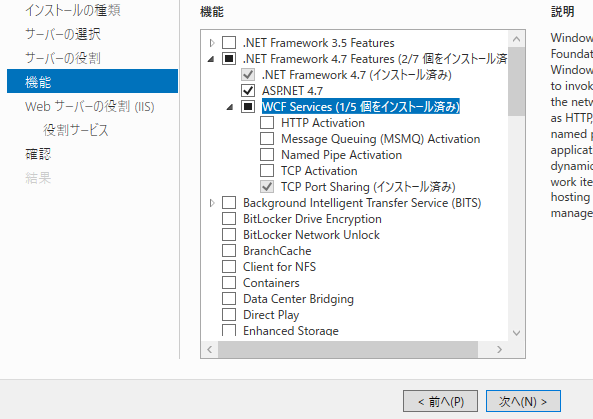The width and height of the screenshot is (593, 419).
Task: Collapse the WCF Services node
Action: click(230, 107)
